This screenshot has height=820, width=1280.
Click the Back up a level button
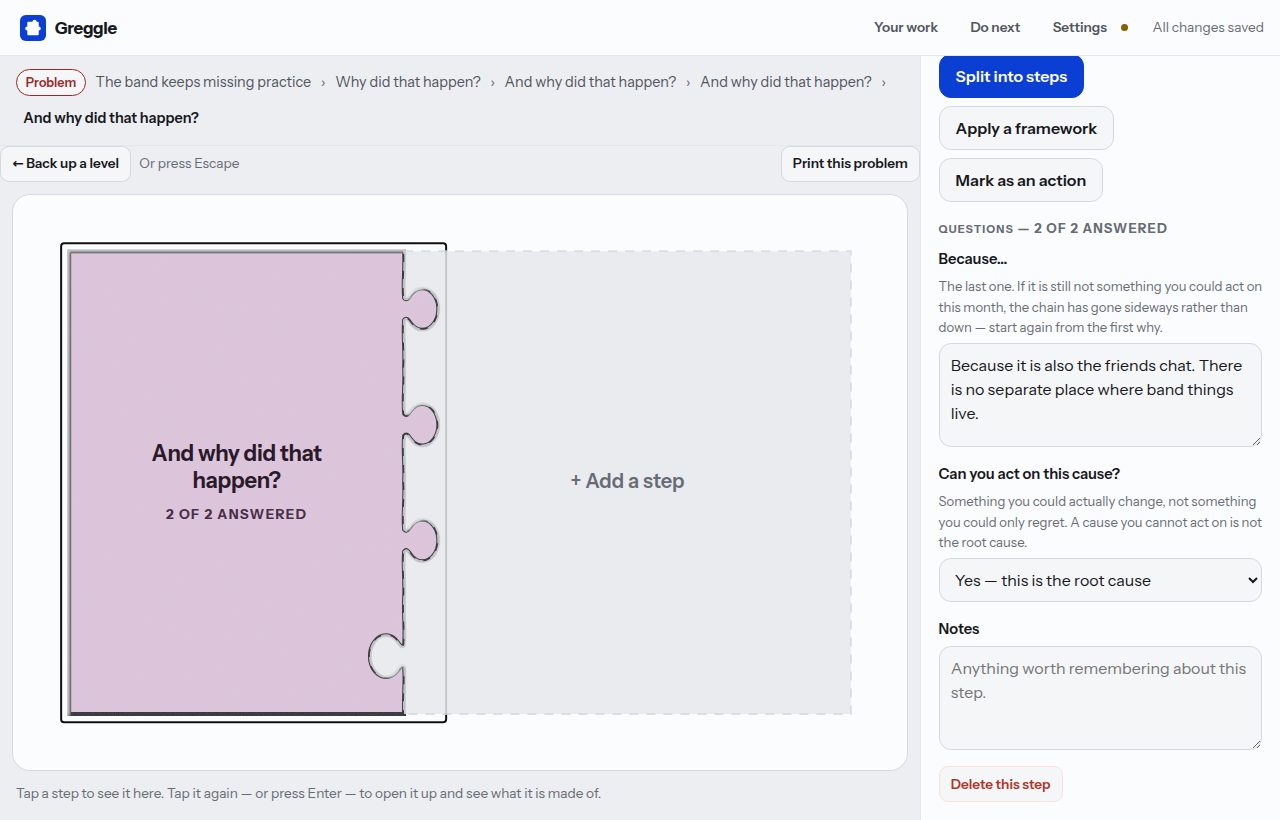coord(66,163)
